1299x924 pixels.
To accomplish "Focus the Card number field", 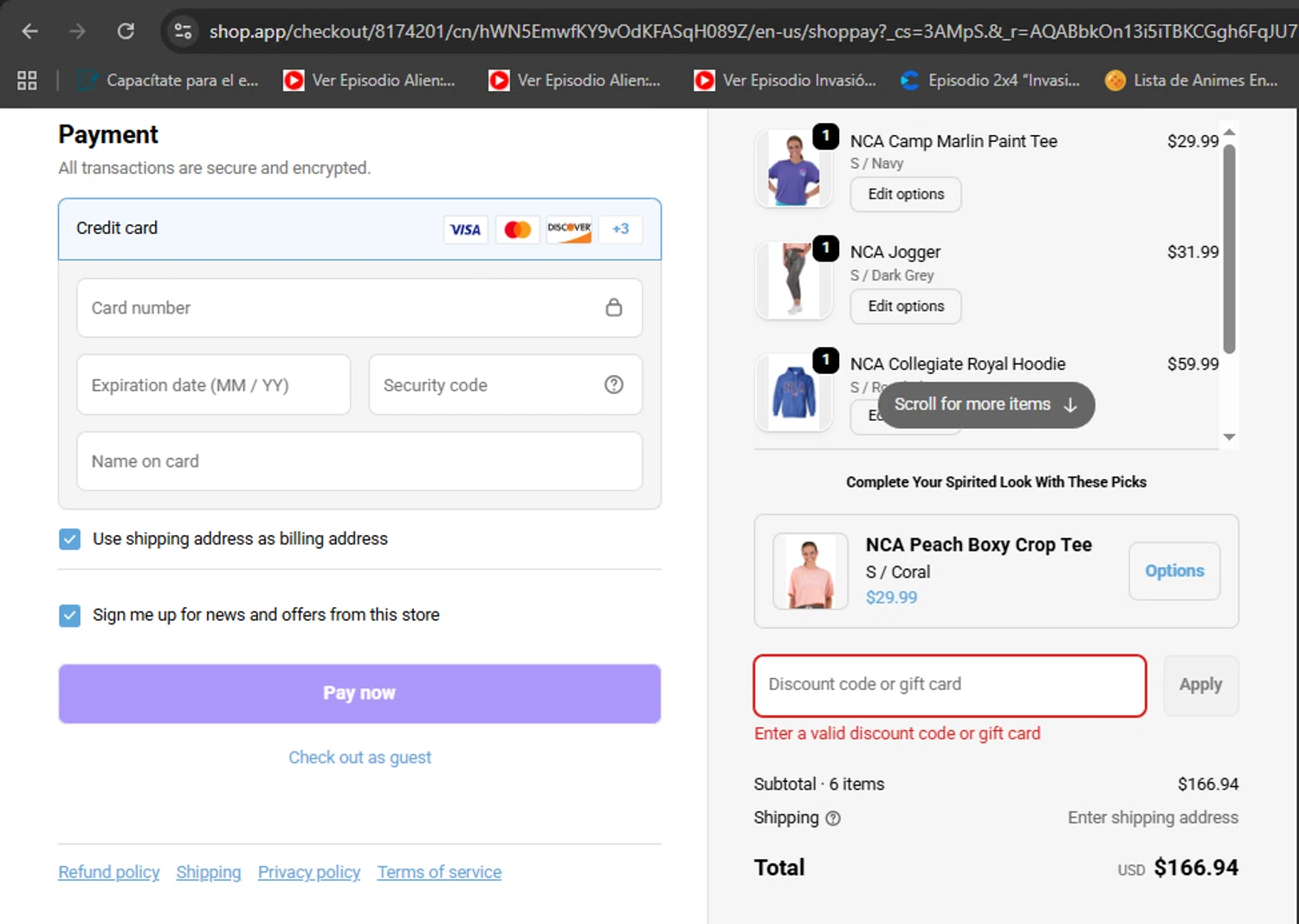I will click(x=359, y=307).
